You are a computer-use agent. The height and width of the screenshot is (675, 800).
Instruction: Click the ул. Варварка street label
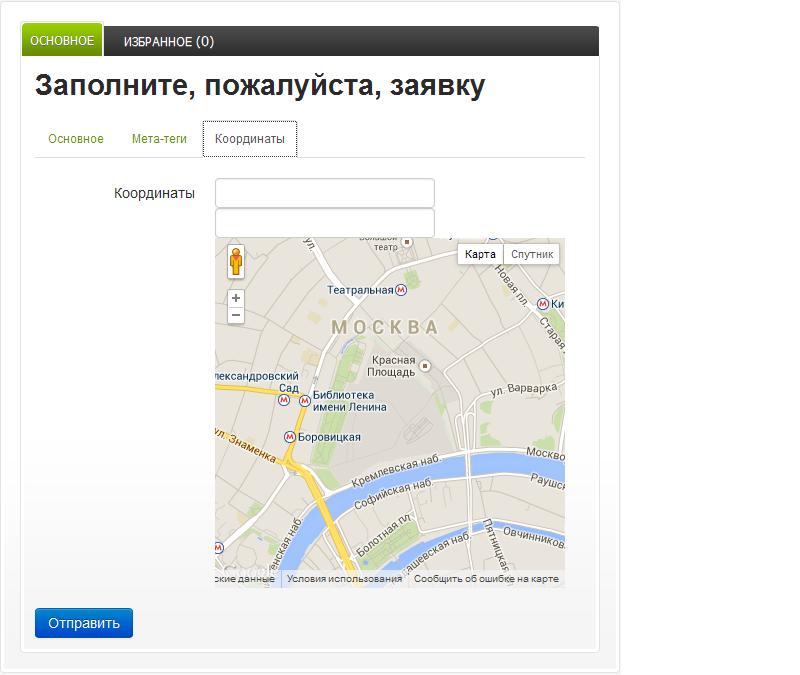(523, 389)
